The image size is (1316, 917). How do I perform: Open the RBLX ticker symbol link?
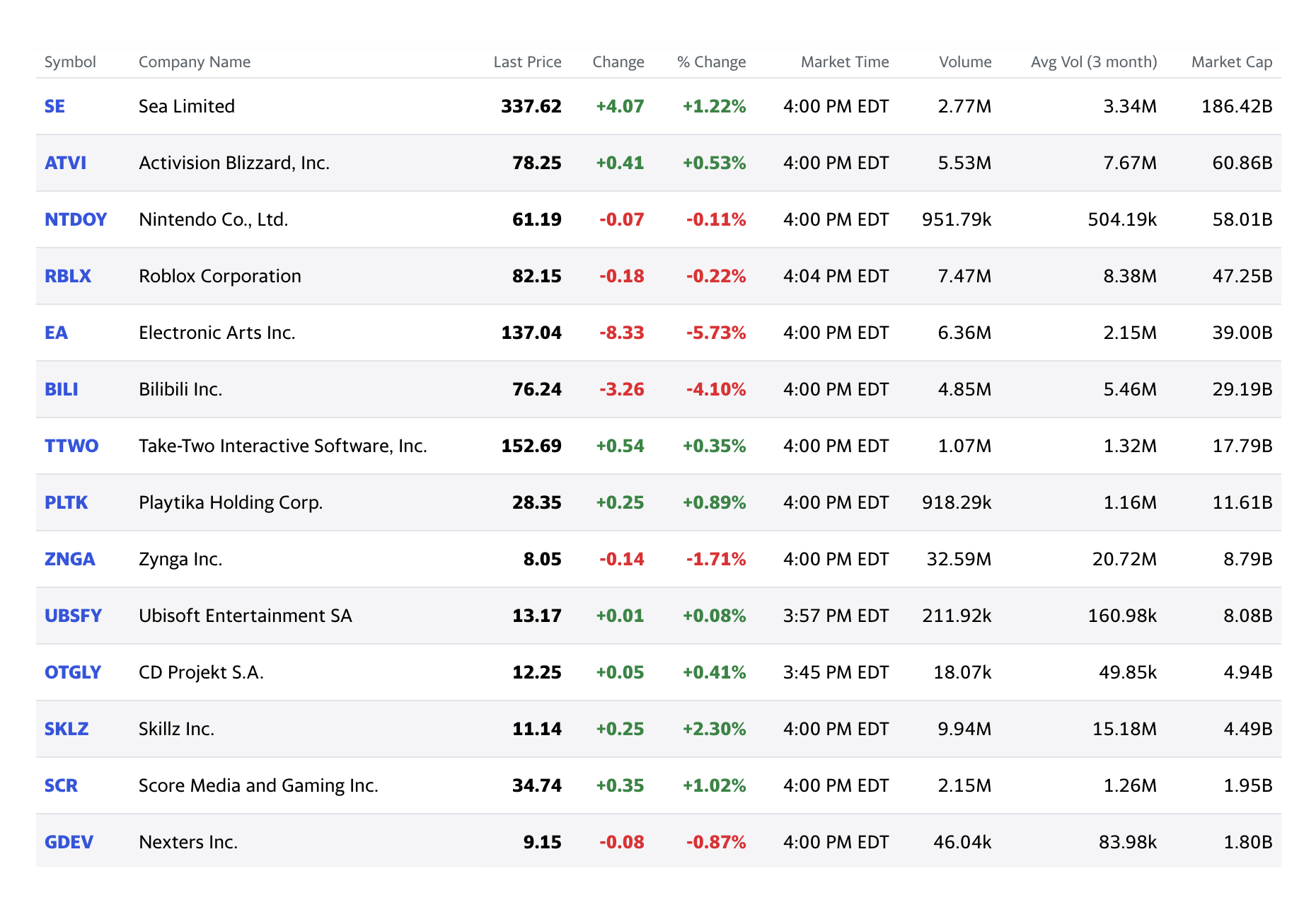68,276
